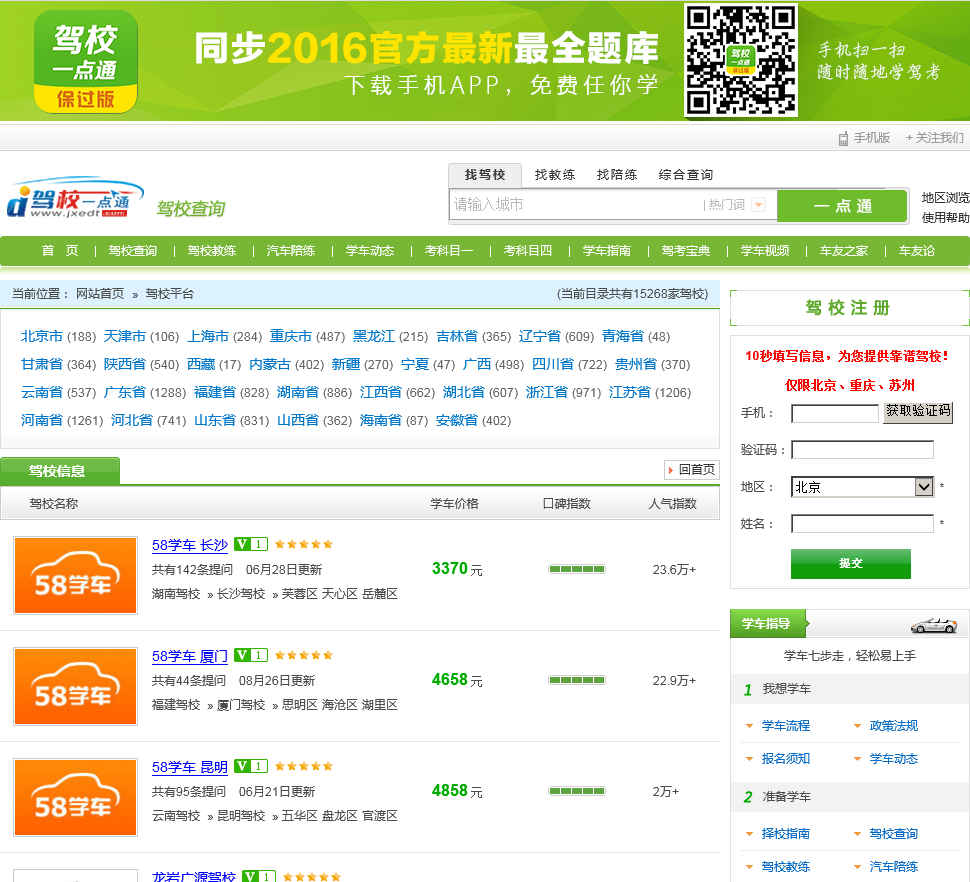
Task: Open the 江苏省 region link
Action: 630,392
